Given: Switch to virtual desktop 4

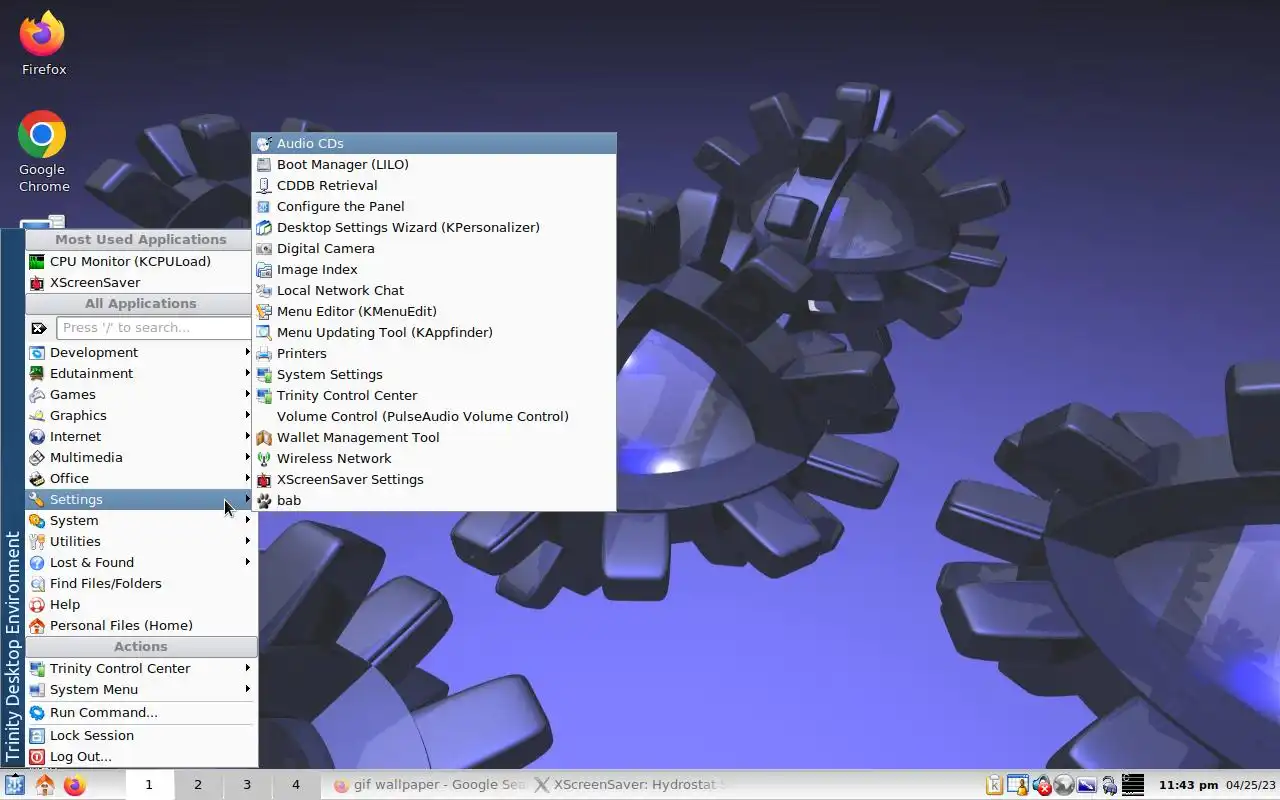Looking at the screenshot, I should (x=296, y=785).
